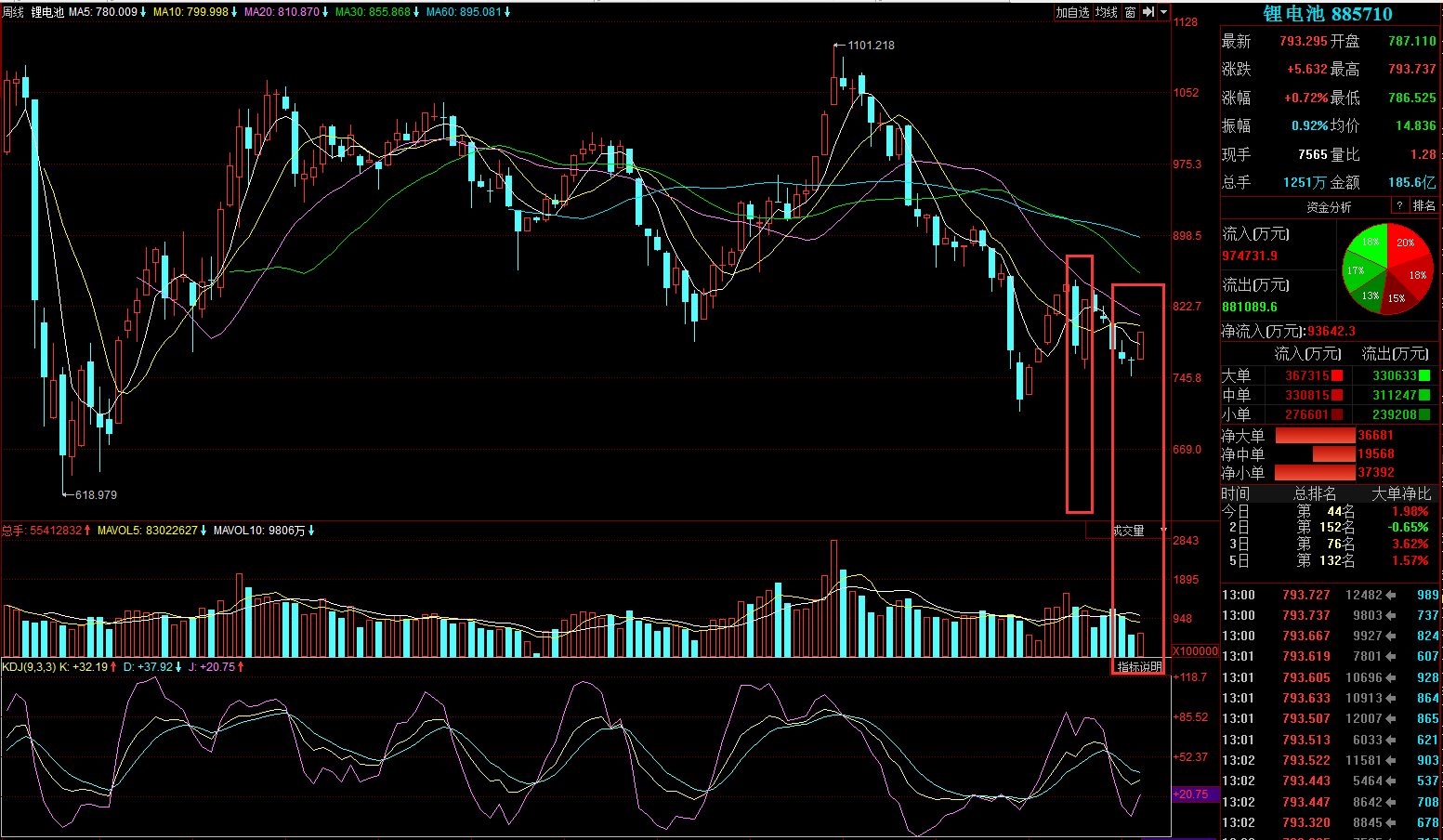The image size is (1443, 840).
Task: Click the 净流入 value 93642.3
Action: click(1331, 331)
